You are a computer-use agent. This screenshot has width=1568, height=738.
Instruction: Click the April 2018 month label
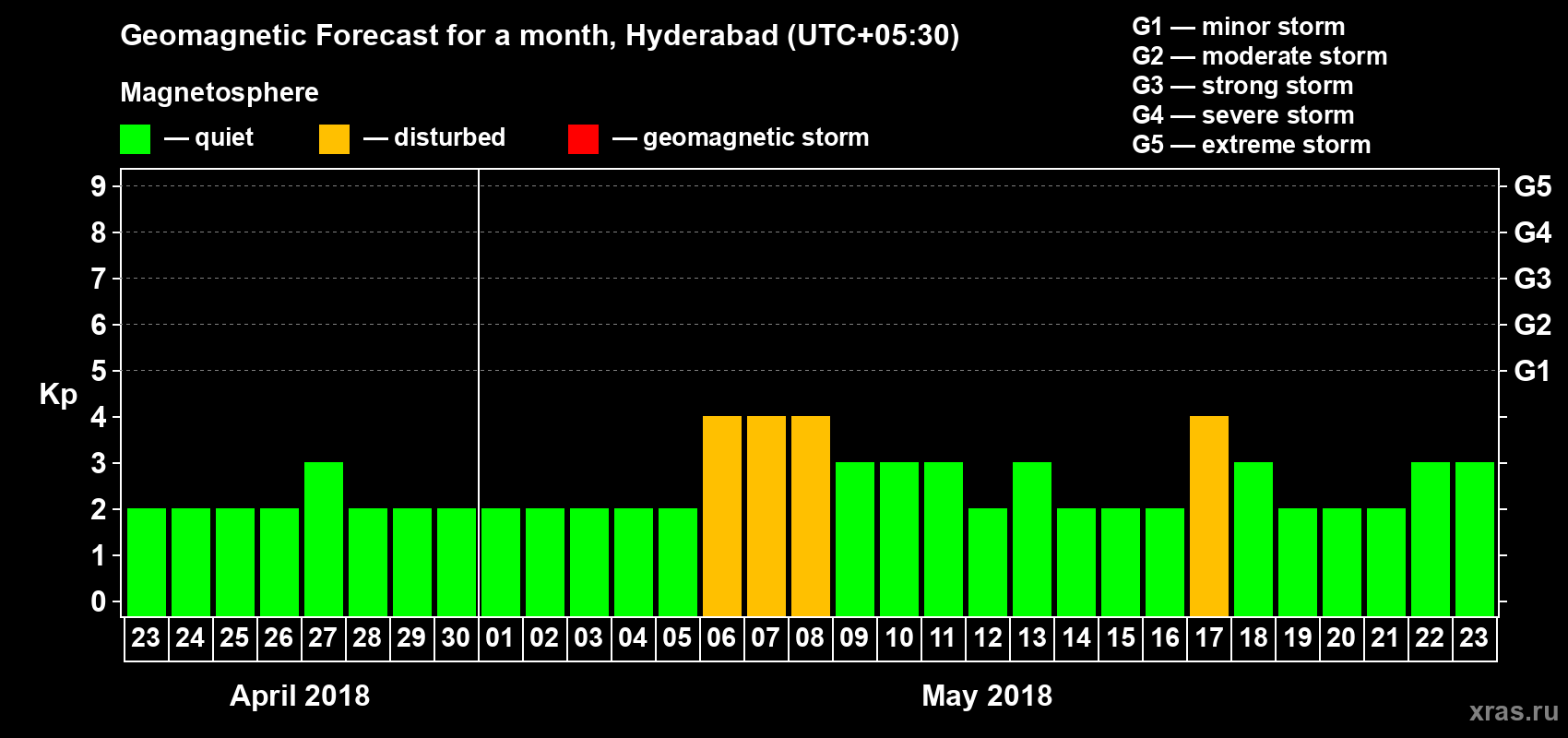300,696
